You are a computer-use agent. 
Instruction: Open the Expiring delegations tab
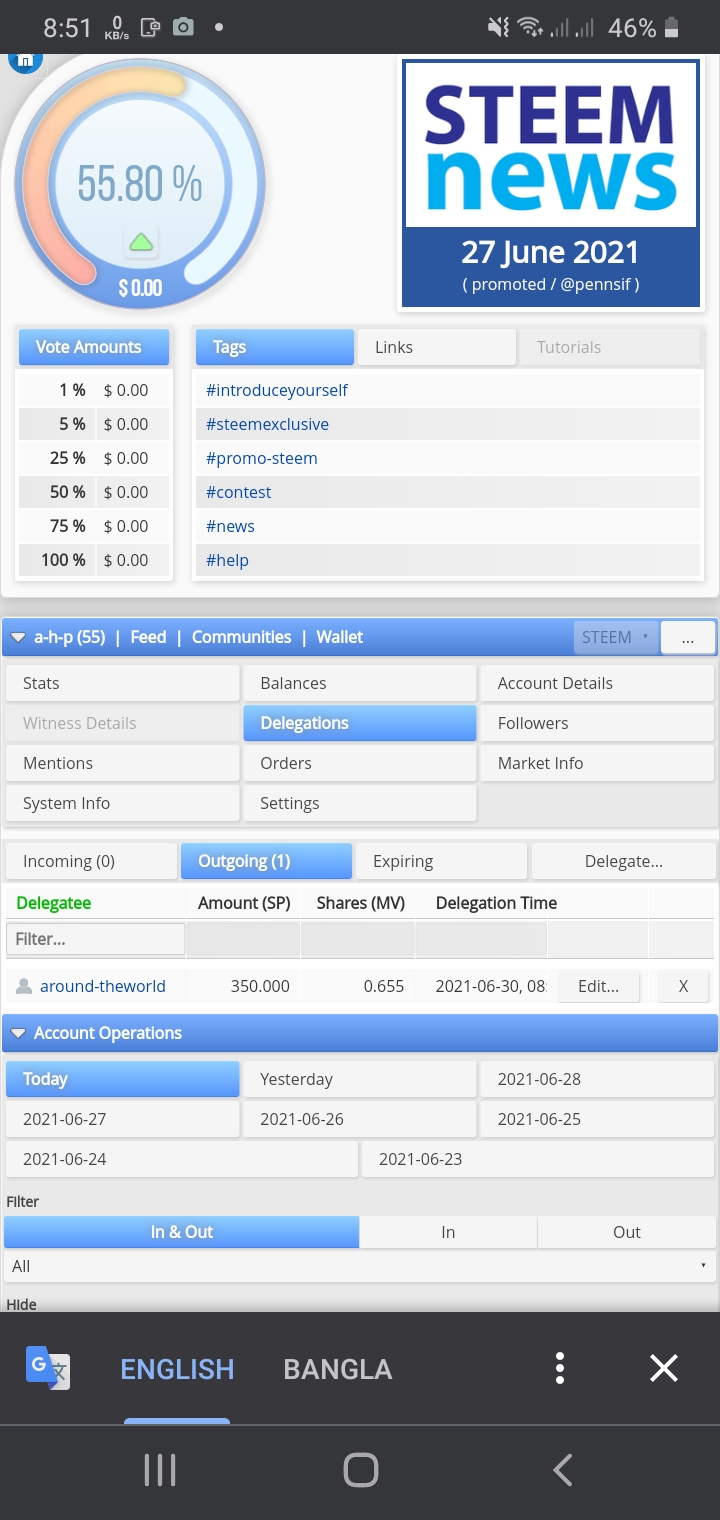click(x=441, y=861)
